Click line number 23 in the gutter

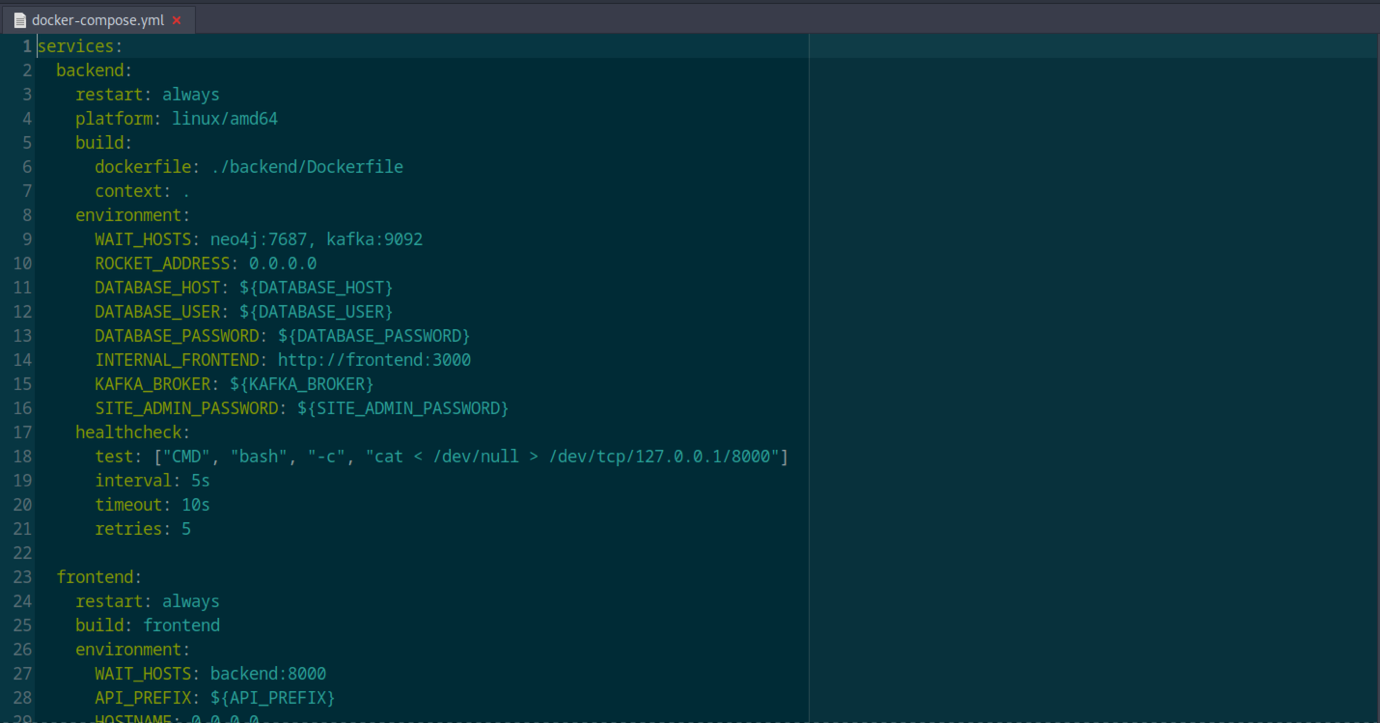tap(22, 577)
